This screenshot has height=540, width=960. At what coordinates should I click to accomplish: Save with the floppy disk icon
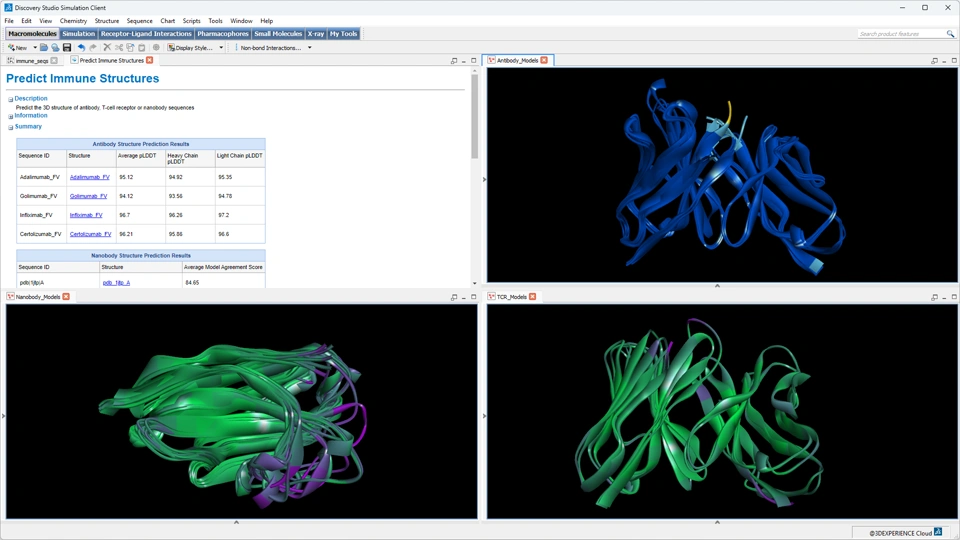pyautogui.click(x=67, y=47)
